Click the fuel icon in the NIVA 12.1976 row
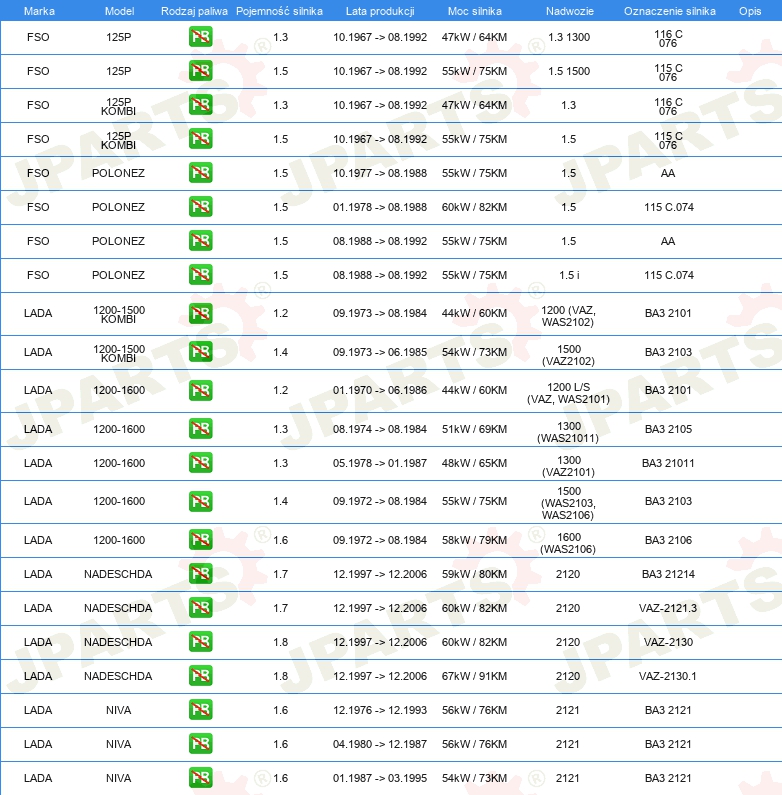 point(200,710)
